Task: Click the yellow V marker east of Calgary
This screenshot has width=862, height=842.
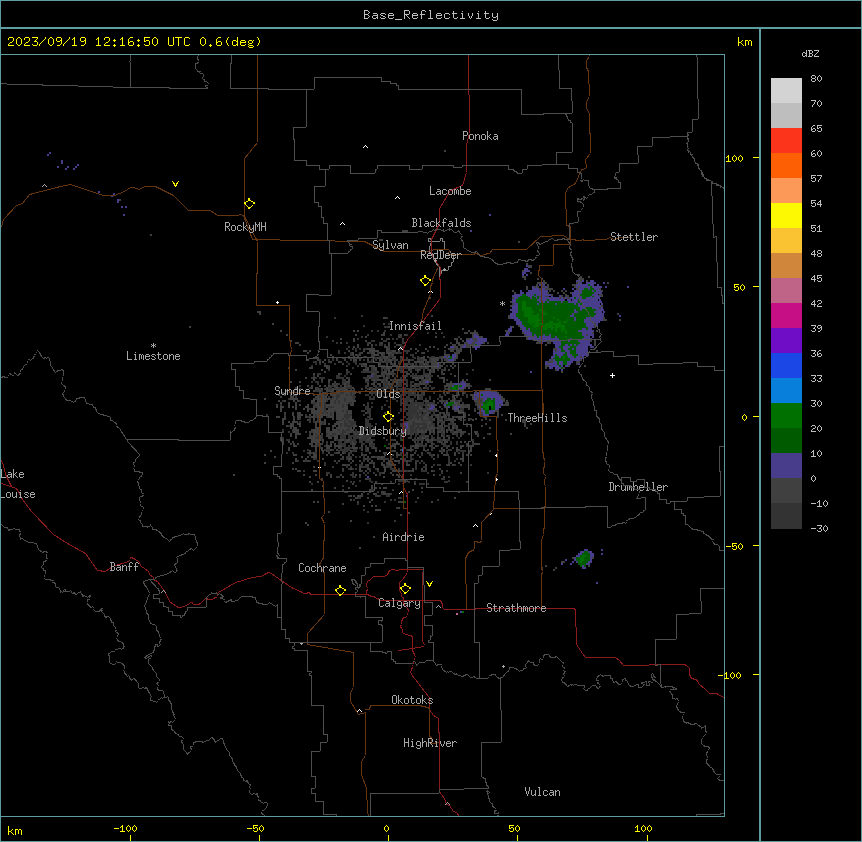Action: pyautogui.click(x=429, y=584)
